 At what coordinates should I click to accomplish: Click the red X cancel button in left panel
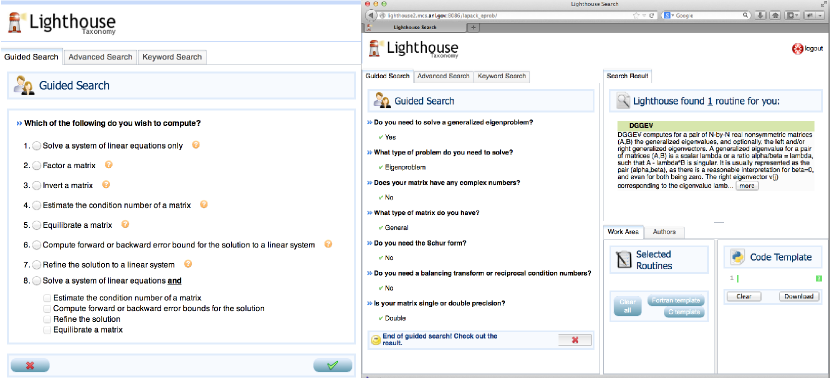30,365
